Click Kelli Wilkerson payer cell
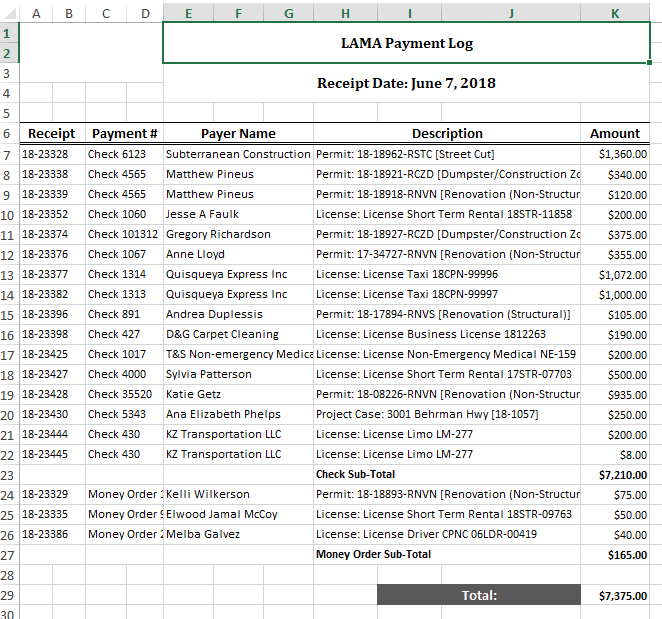The width and height of the screenshot is (662, 619). point(238,494)
